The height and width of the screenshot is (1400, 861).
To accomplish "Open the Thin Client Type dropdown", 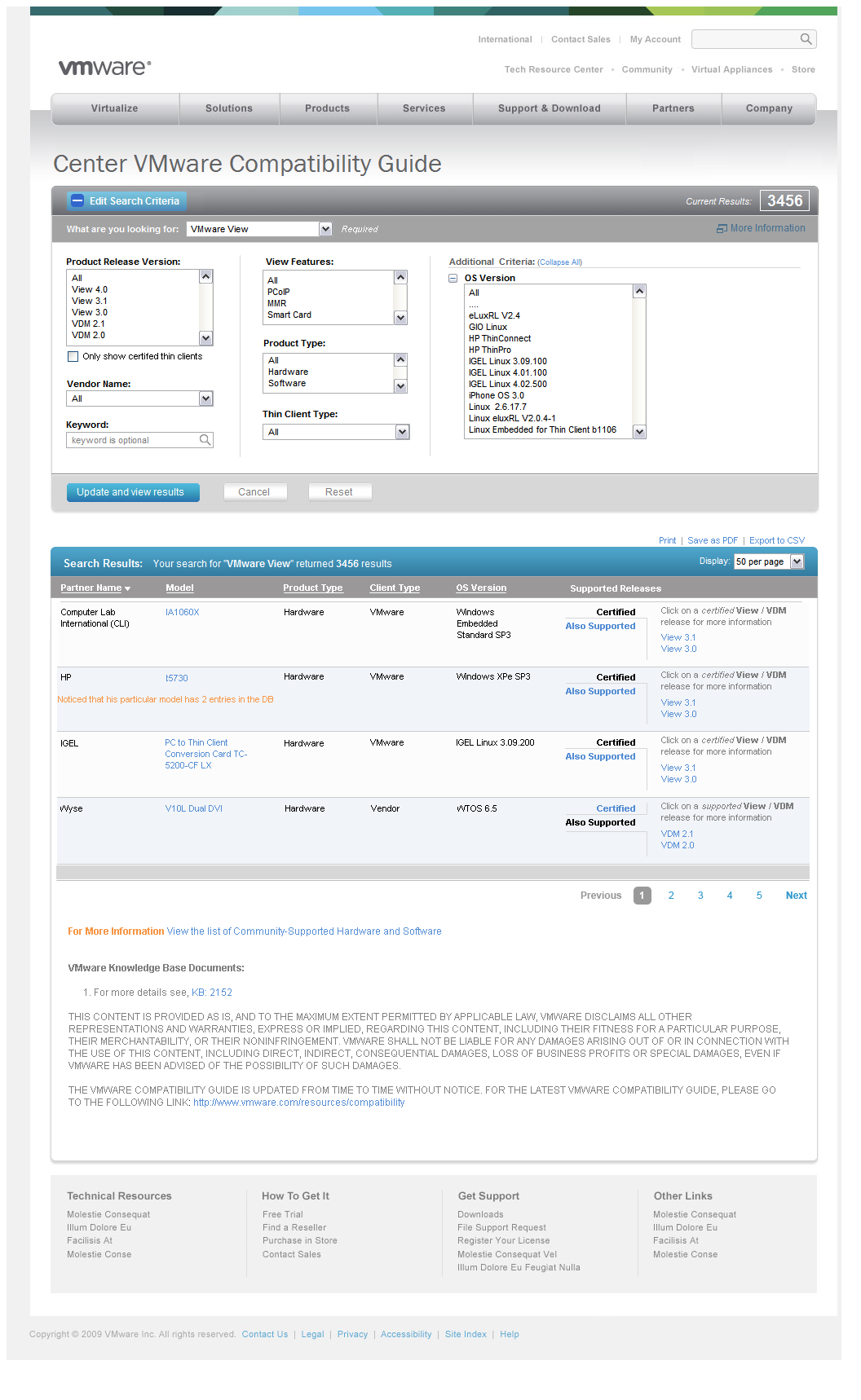I will [x=402, y=432].
